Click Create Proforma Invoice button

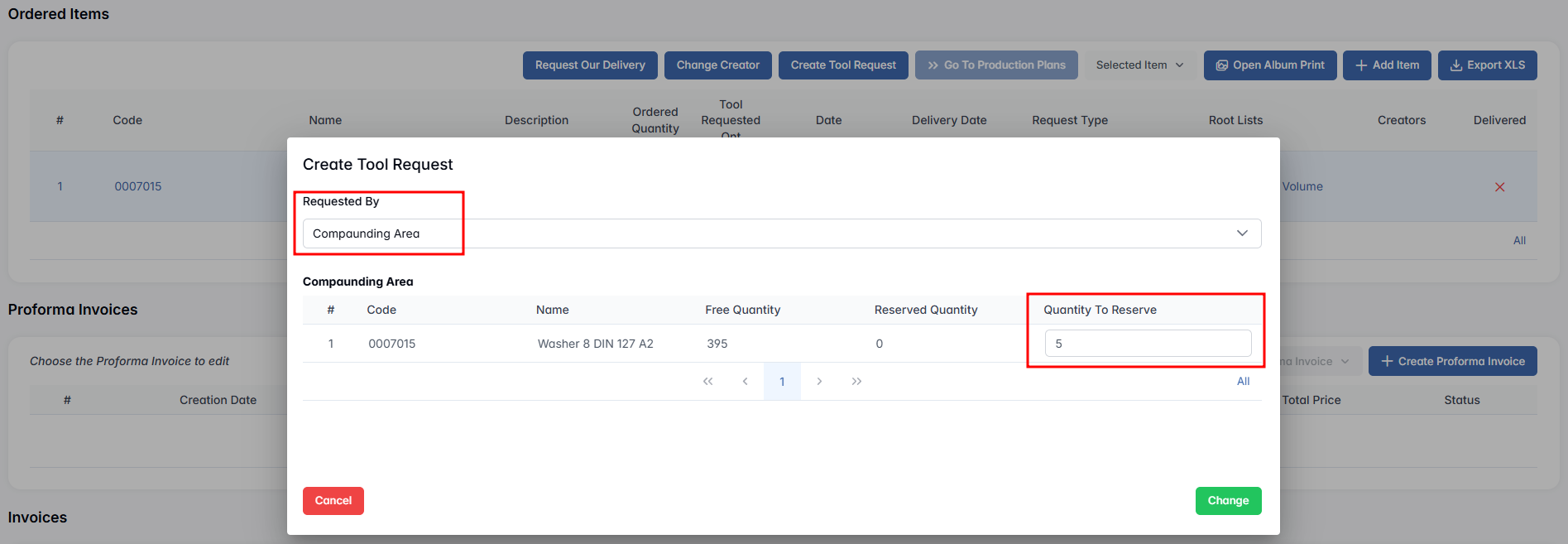pyautogui.click(x=1452, y=362)
